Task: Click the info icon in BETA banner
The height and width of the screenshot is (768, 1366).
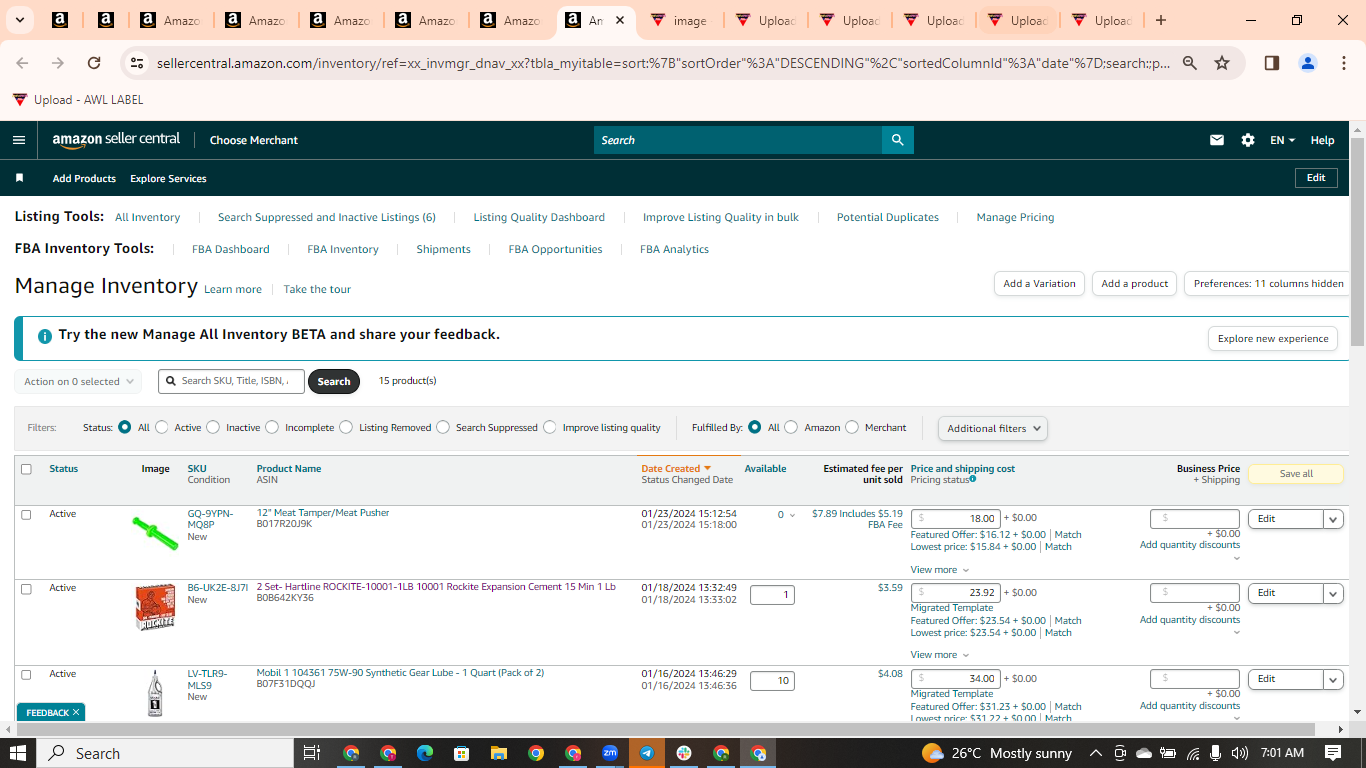Action: [x=44, y=336]
